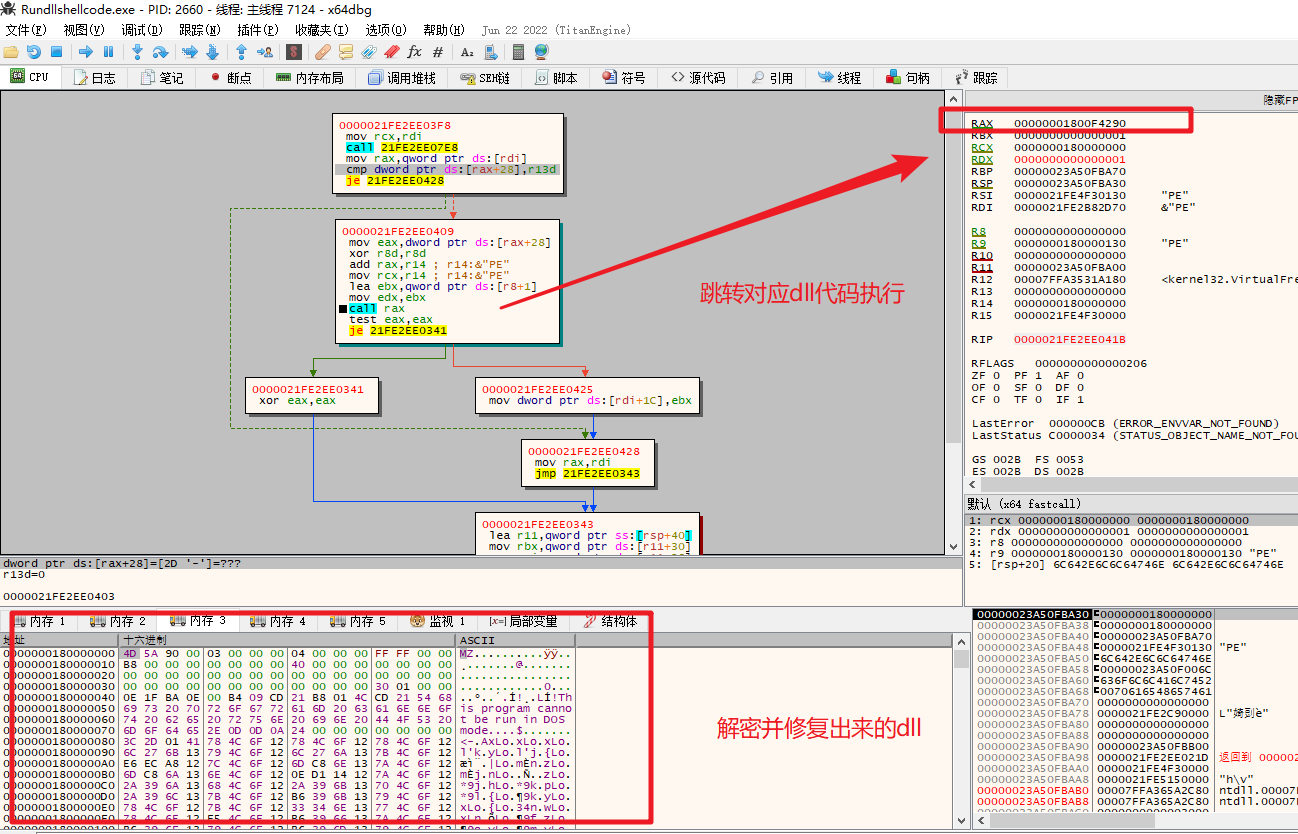Select the 监视 1 tab

(x=438, y=621)
